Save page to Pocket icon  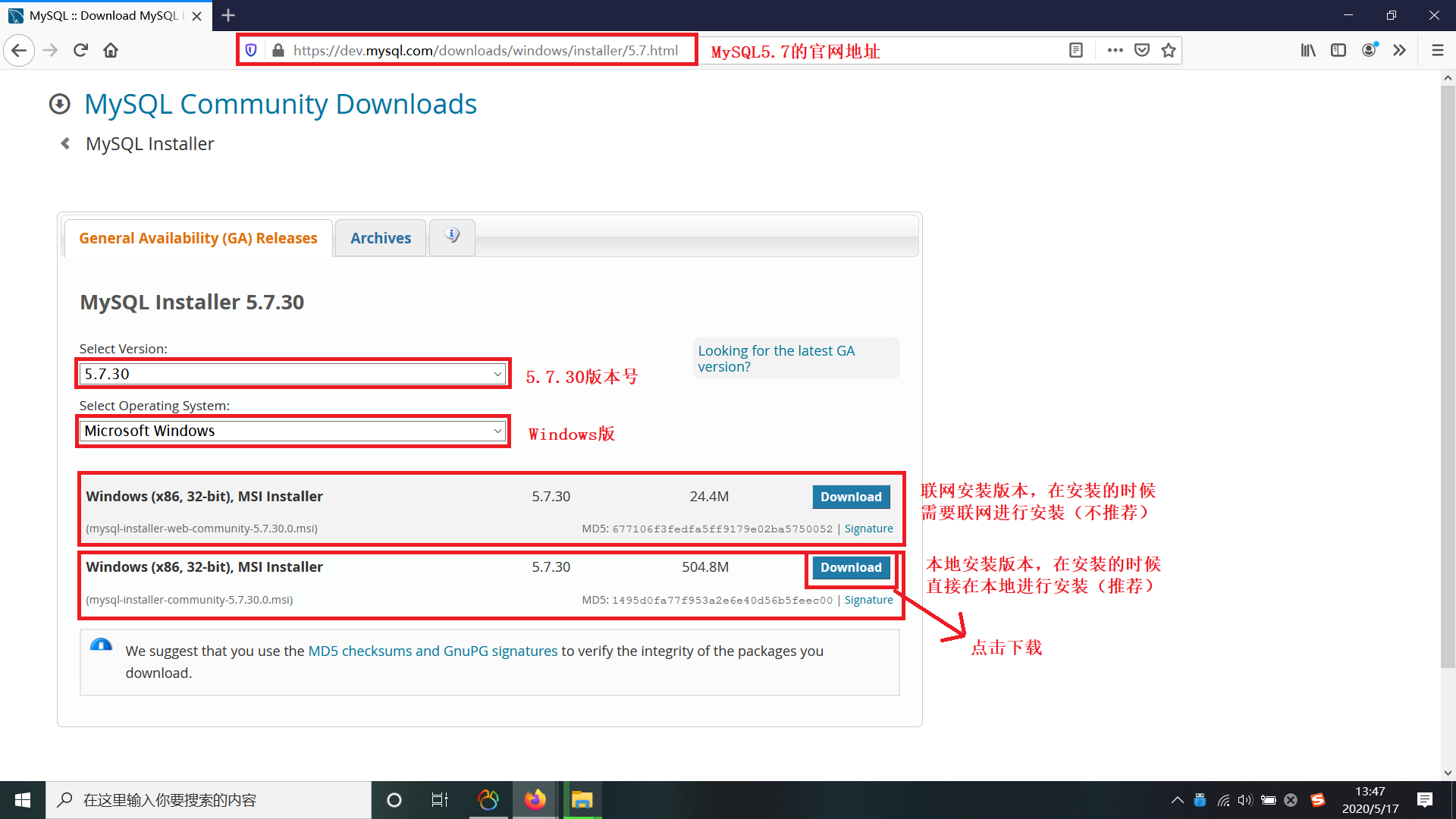pyautogui.click(x=1142, y=51)
